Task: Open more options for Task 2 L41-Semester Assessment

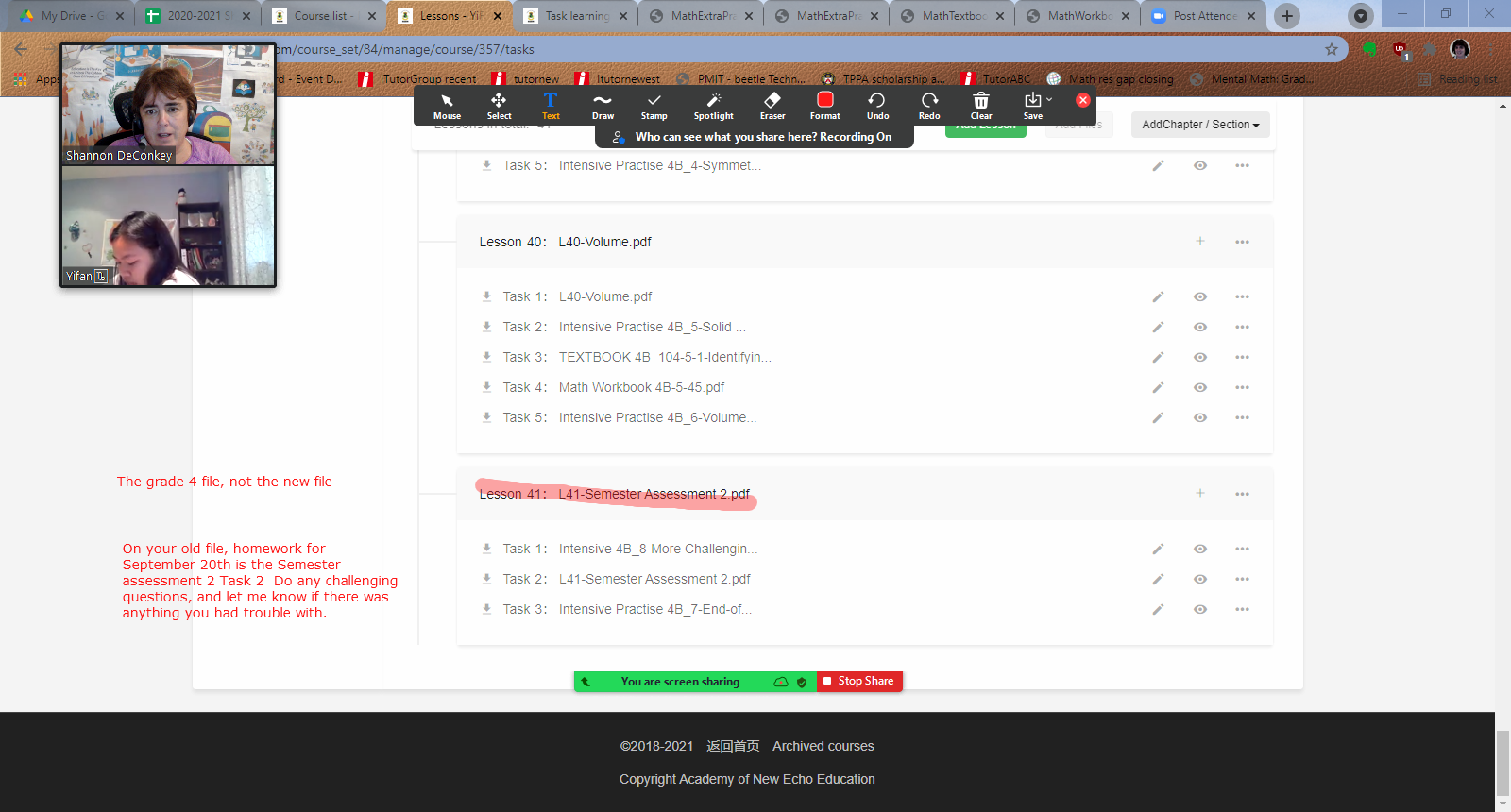Action: click(x=1242, y=579)
